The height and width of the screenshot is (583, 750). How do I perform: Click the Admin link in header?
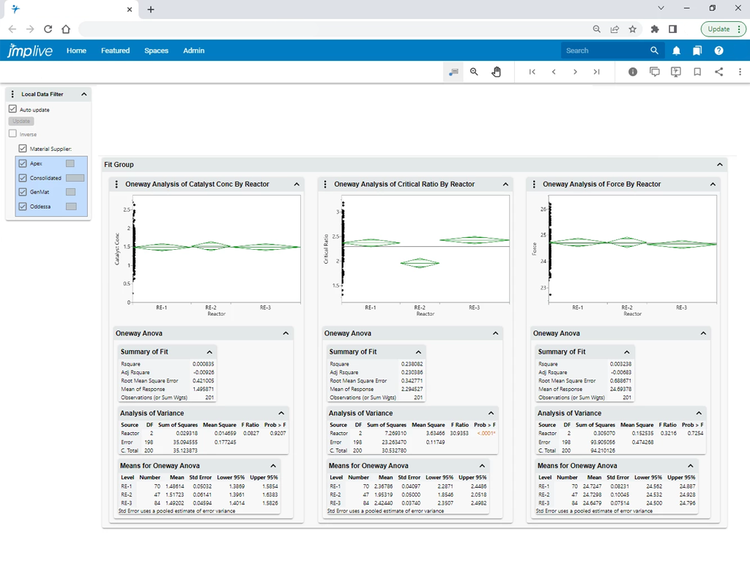[194, 50]
